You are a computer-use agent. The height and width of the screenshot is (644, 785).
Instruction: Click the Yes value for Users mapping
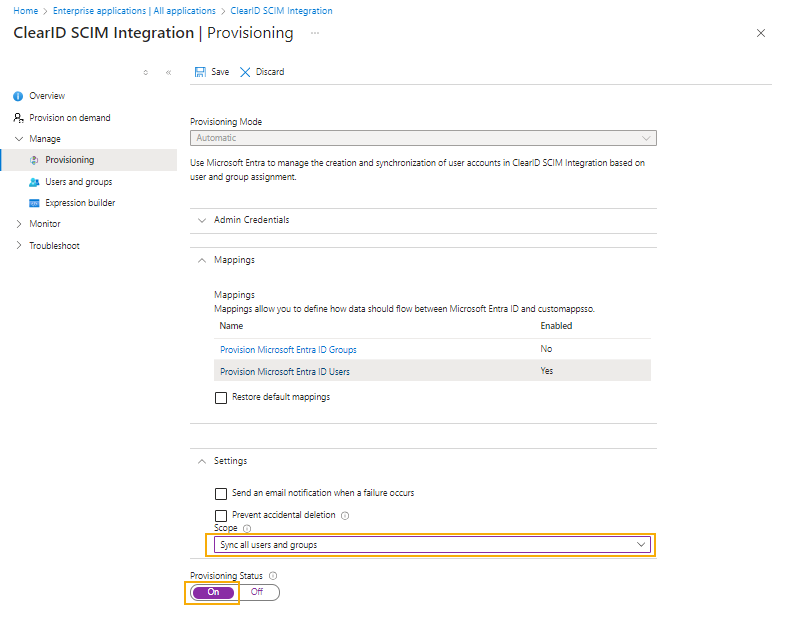[547, 372]
